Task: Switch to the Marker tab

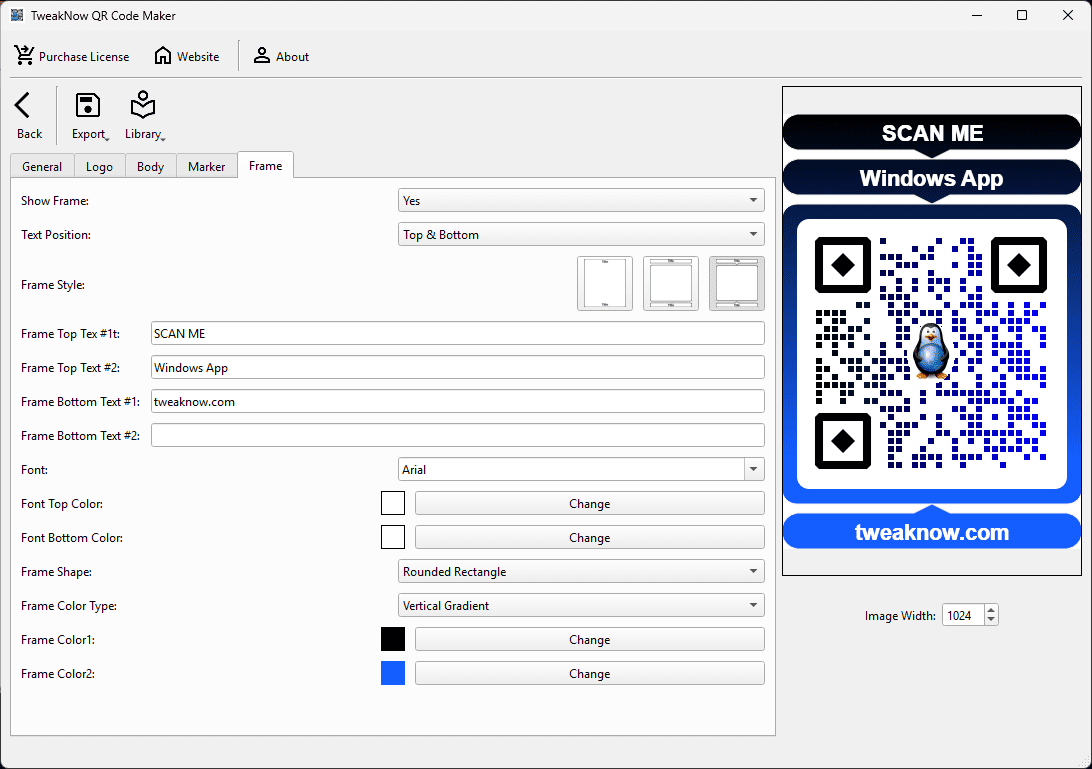Action: click(x=206, y=166)
